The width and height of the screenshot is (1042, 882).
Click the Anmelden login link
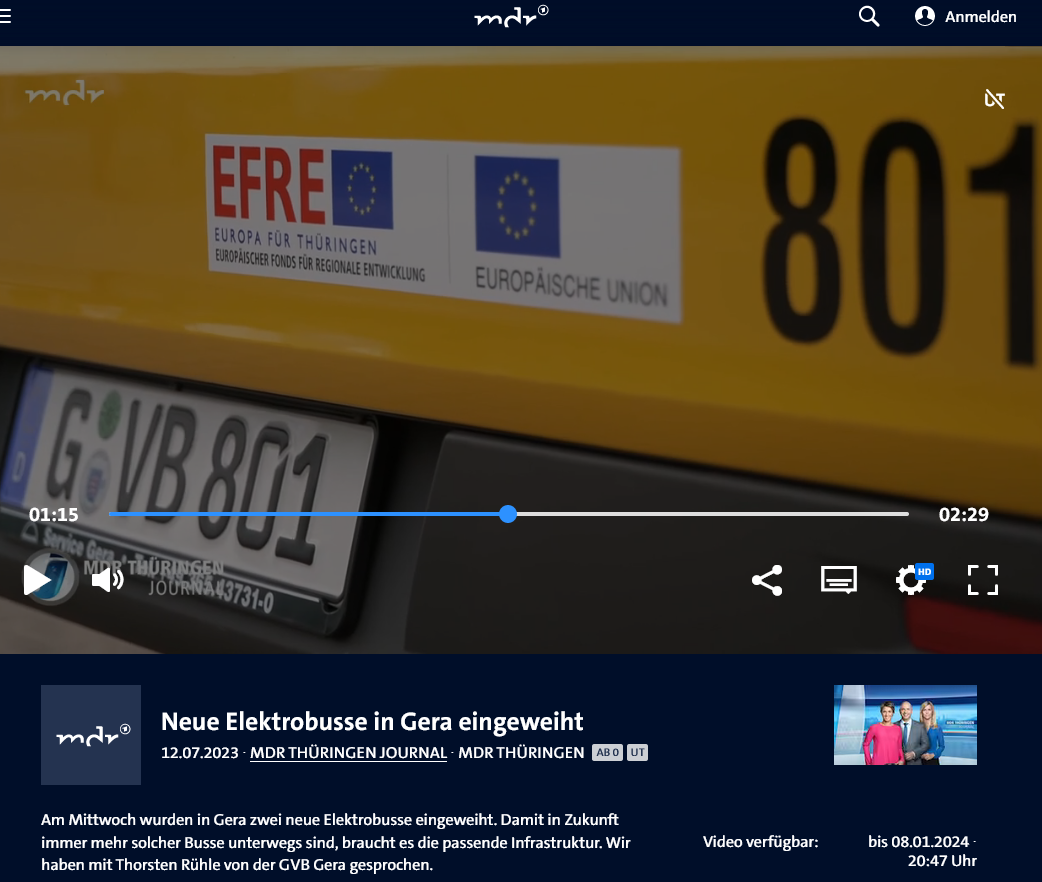point(980,17)
